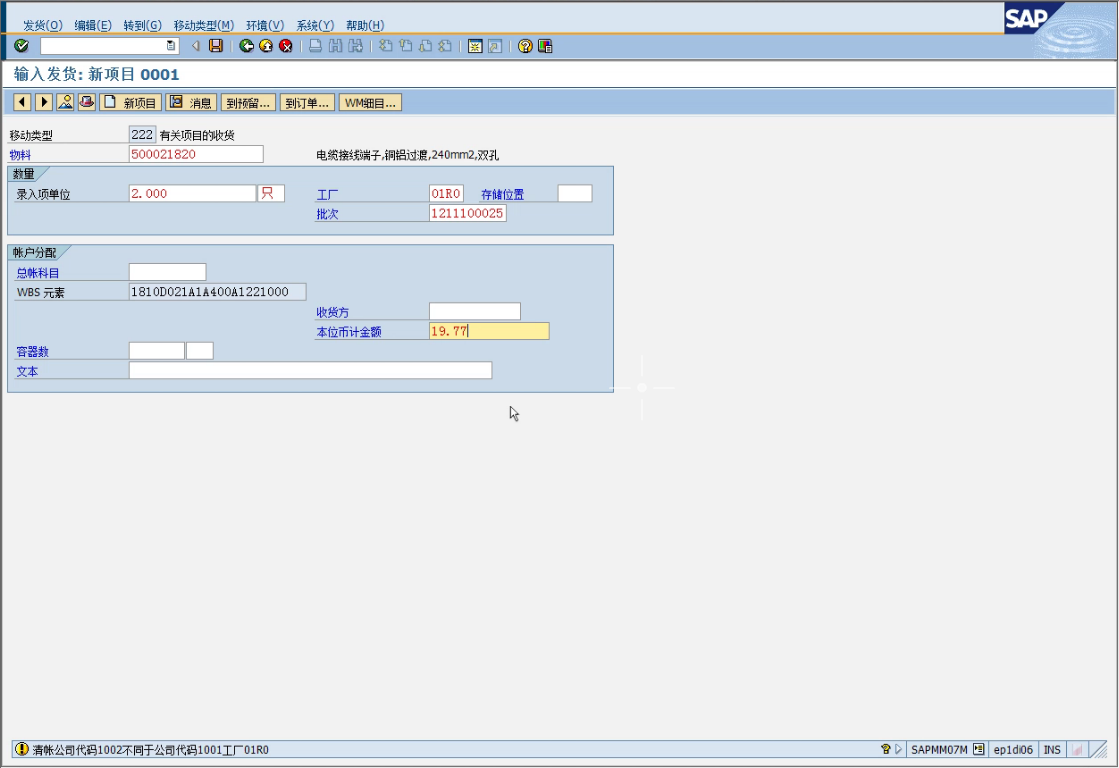Image resolution: width=1119 pixels, height=768 pixels.
Task: Click the 新项目 button
Action: [130, 102]
